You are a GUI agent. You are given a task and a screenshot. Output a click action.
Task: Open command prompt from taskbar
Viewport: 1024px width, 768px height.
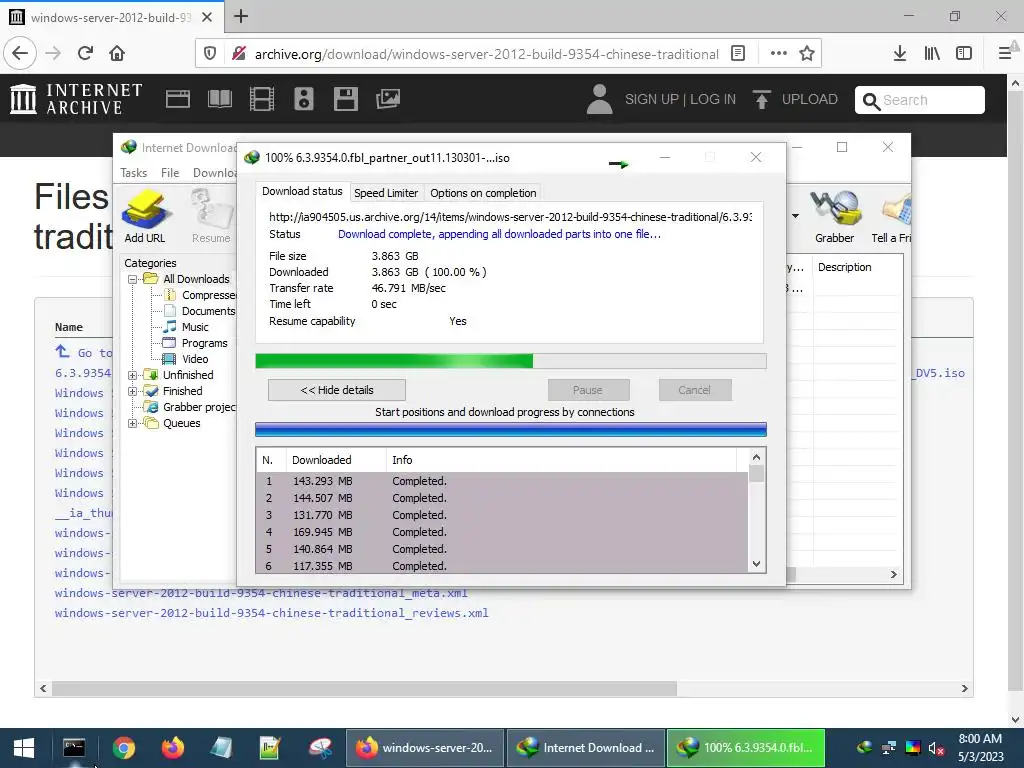[x=74, y=748]
